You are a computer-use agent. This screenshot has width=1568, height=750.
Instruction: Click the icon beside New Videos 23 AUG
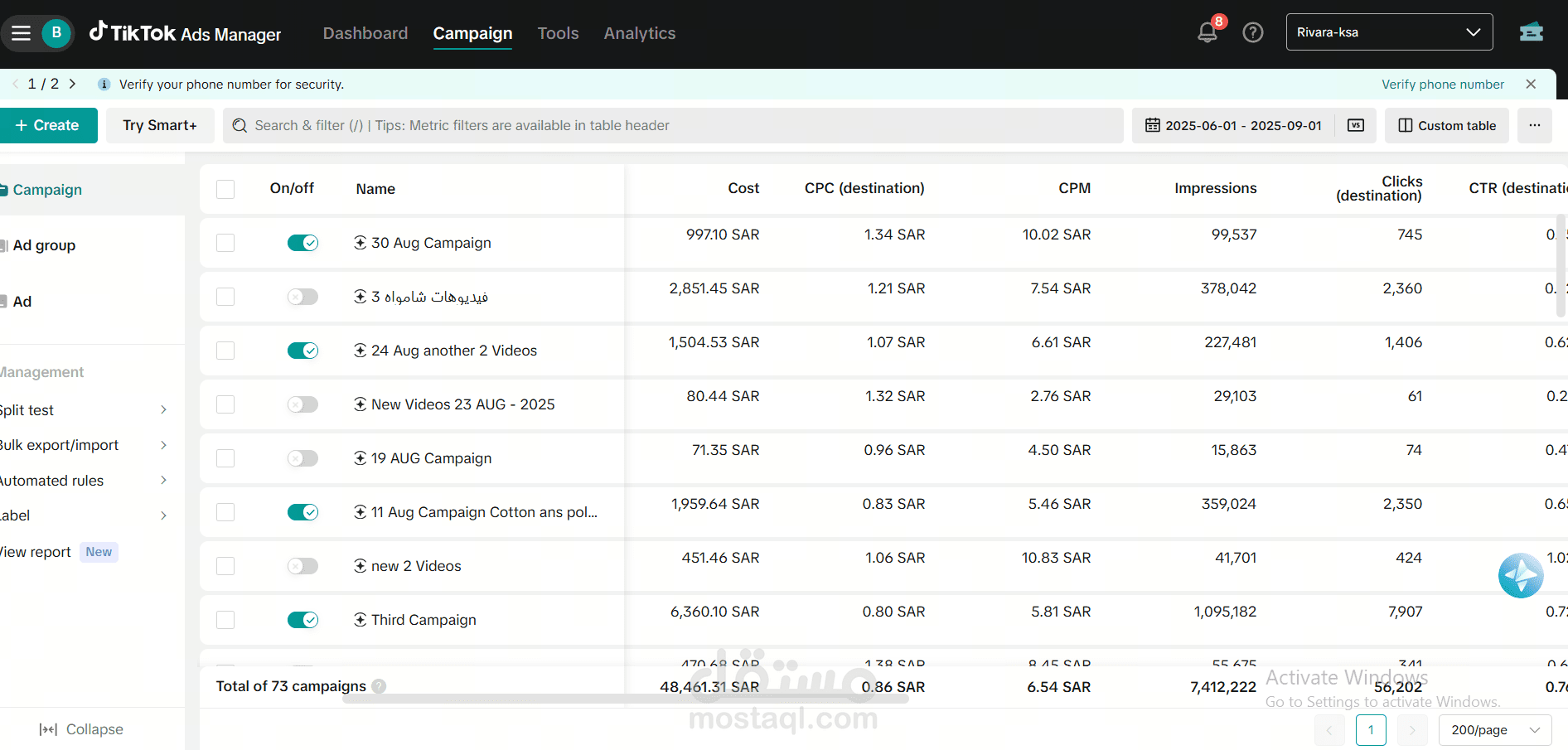tap(361, 404)
